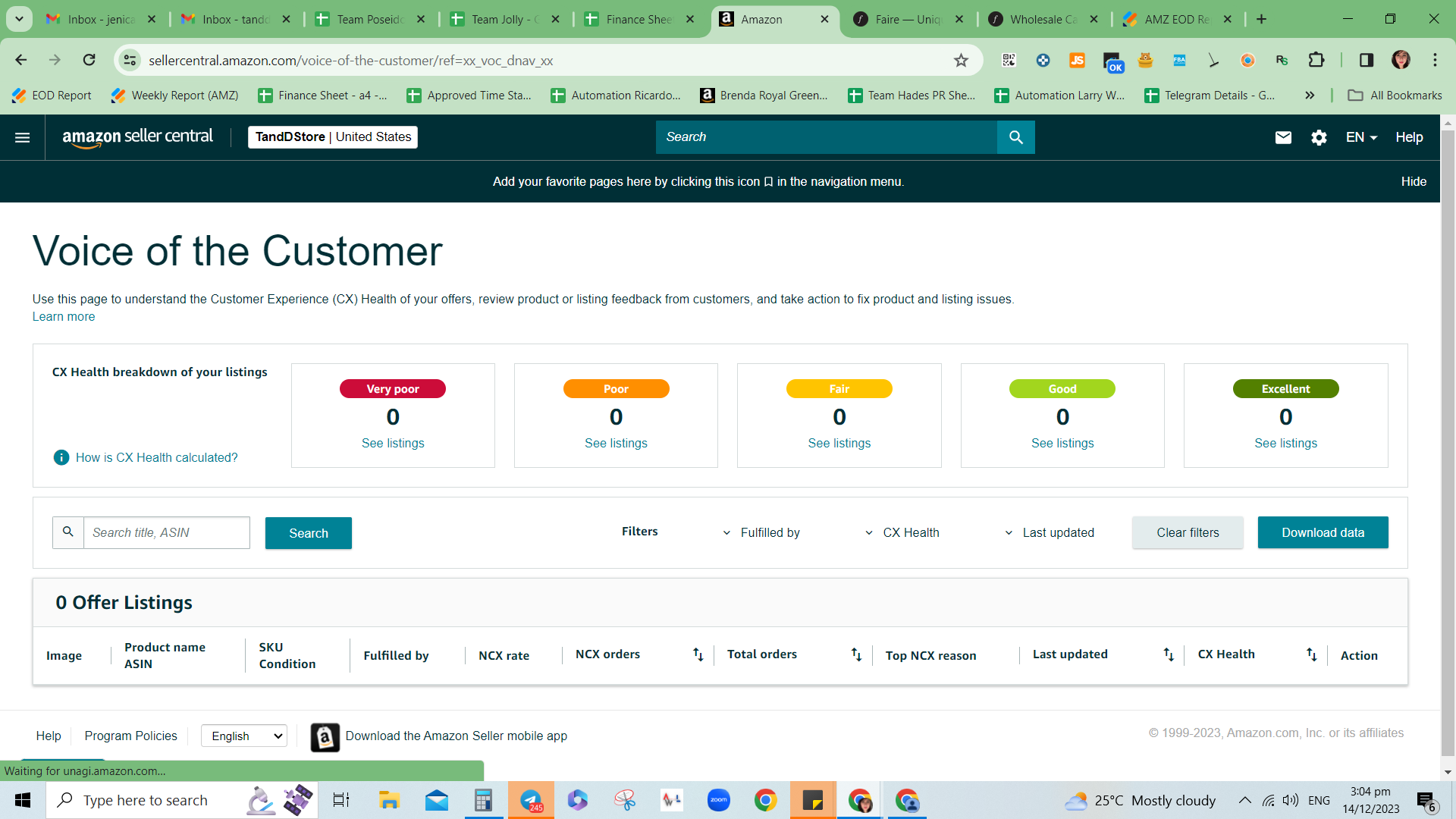Screen dimensions: 1456x819
Task: Open the Chrome three-dot menu
Action: pyautogui.click(x=1435, y=60)
